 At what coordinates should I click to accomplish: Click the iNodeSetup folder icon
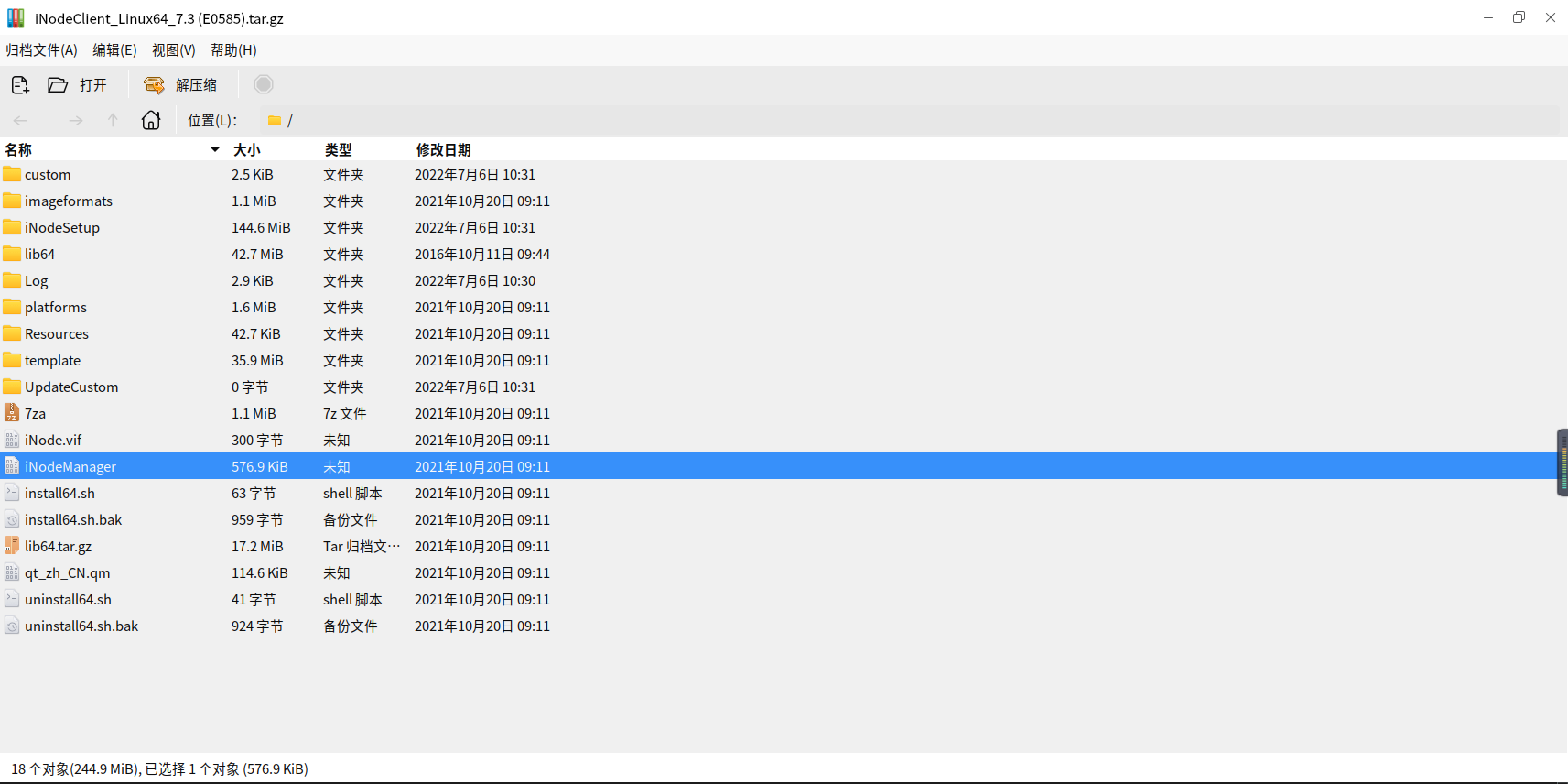tap(12, 227)
